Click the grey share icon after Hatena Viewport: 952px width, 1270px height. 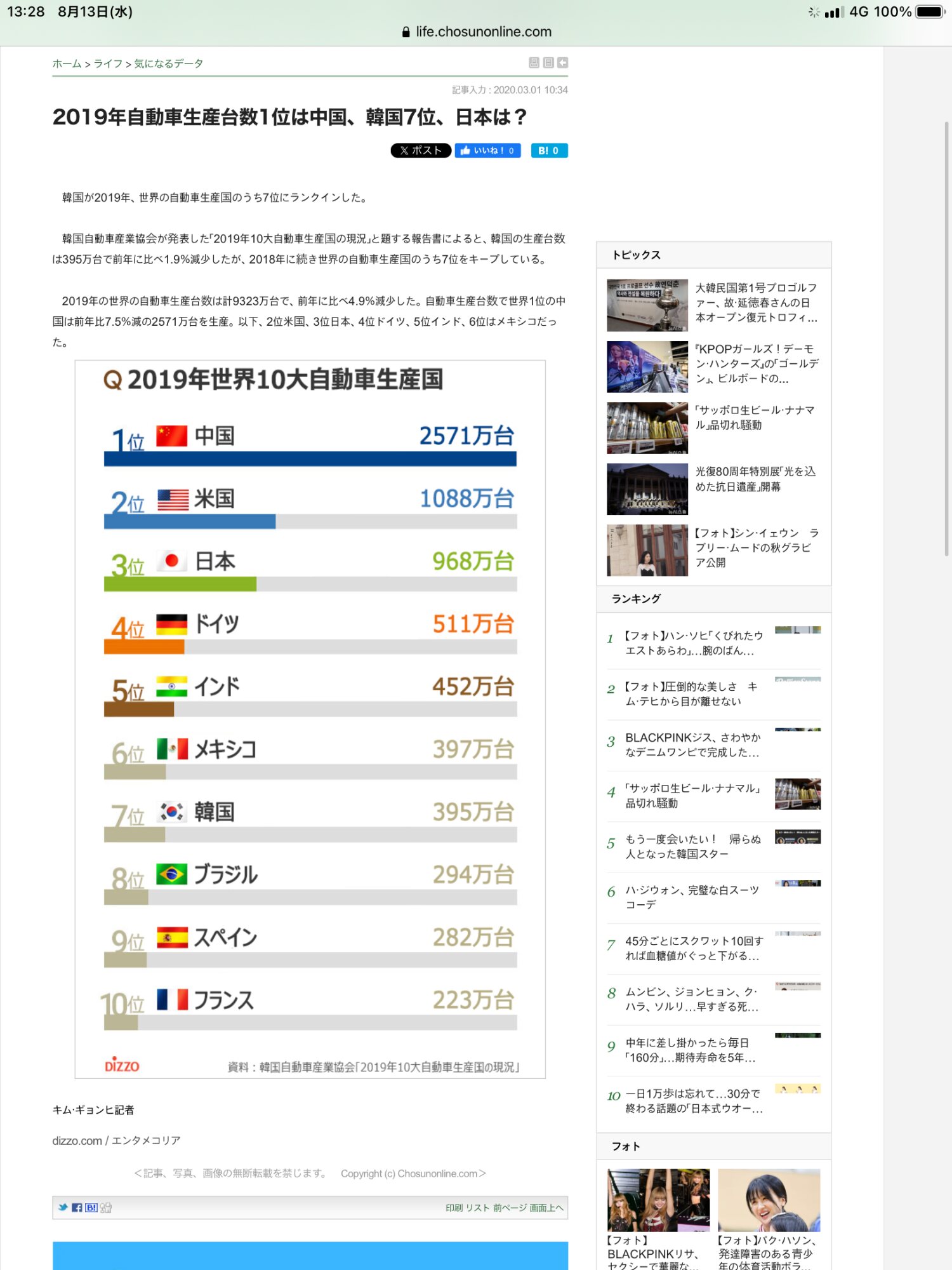106,1207
